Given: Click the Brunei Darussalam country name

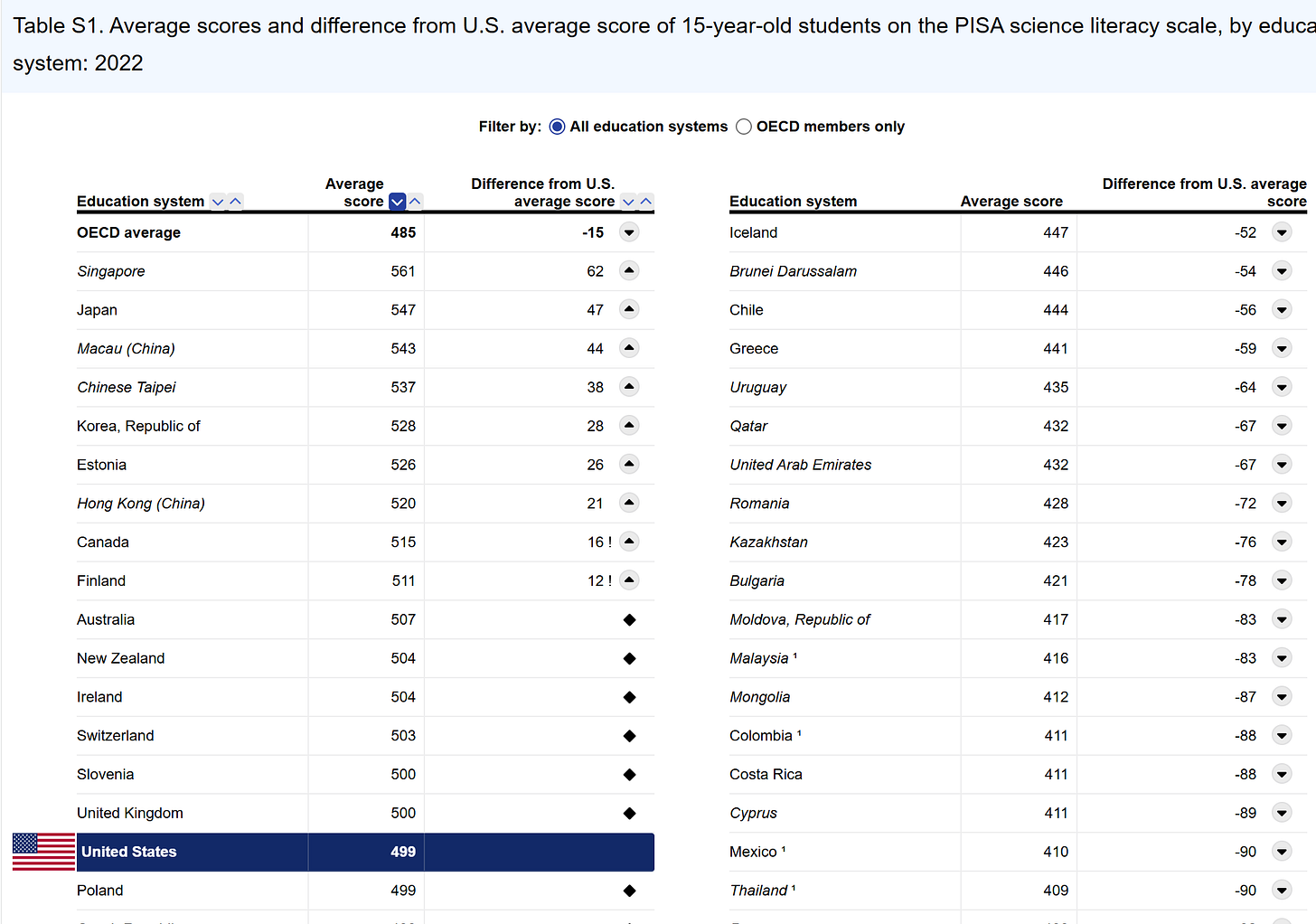Looking at the screenshot, I should (793, 271).
